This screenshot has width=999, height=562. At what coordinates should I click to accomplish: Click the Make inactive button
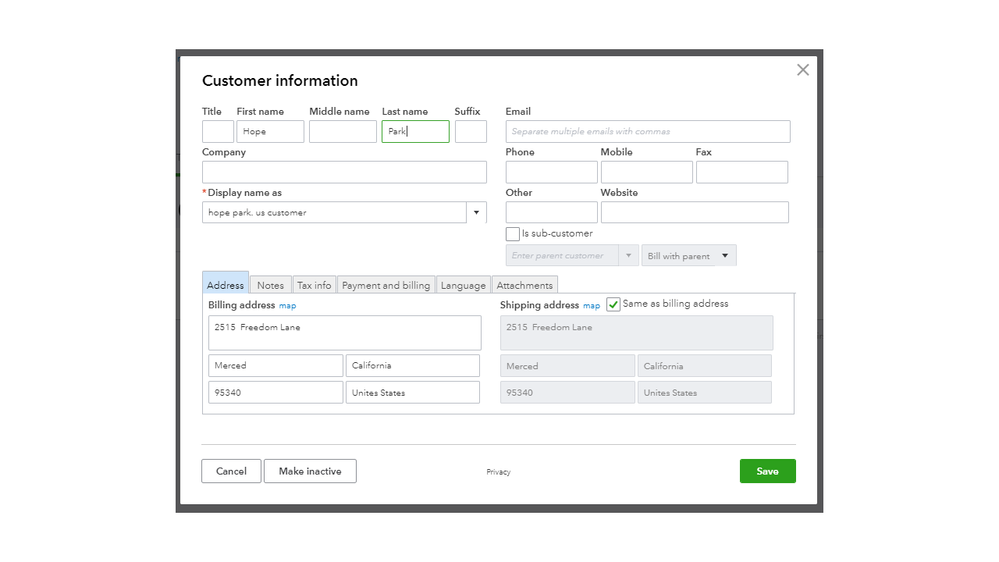point(310,471)
